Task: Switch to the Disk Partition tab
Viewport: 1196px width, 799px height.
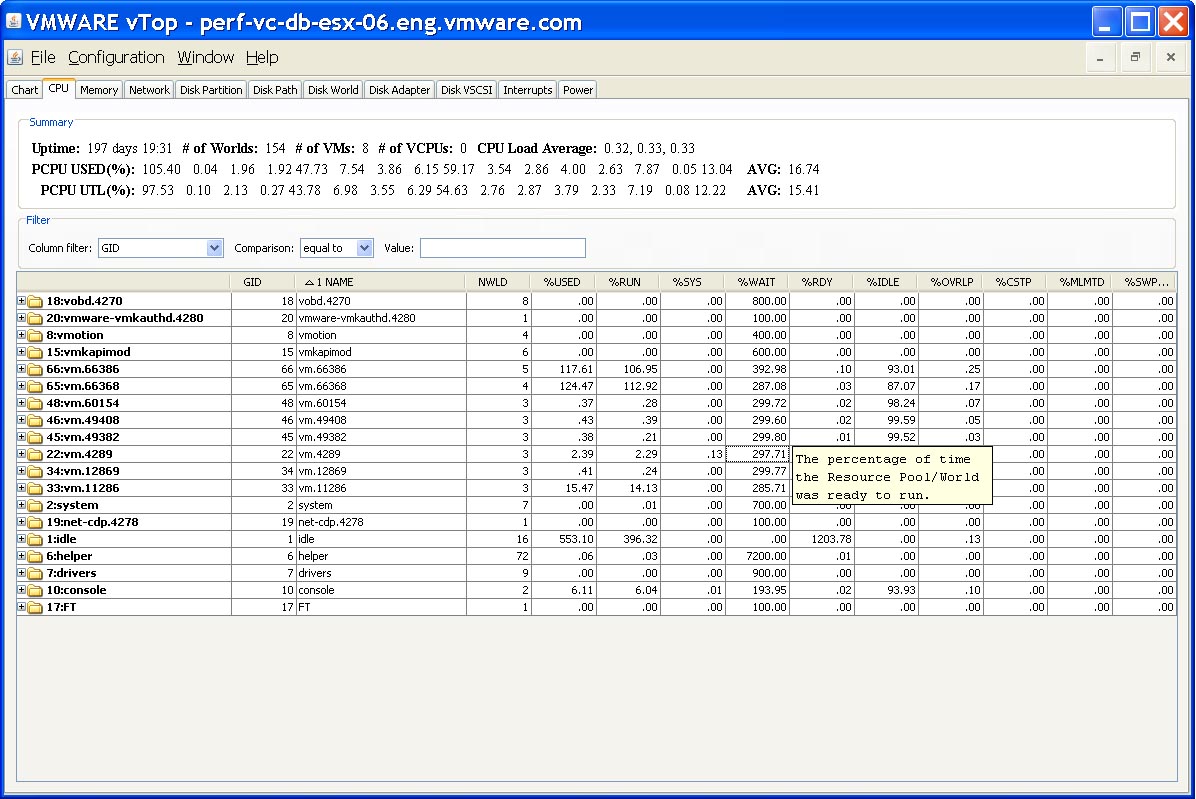Action: point(211,90)
